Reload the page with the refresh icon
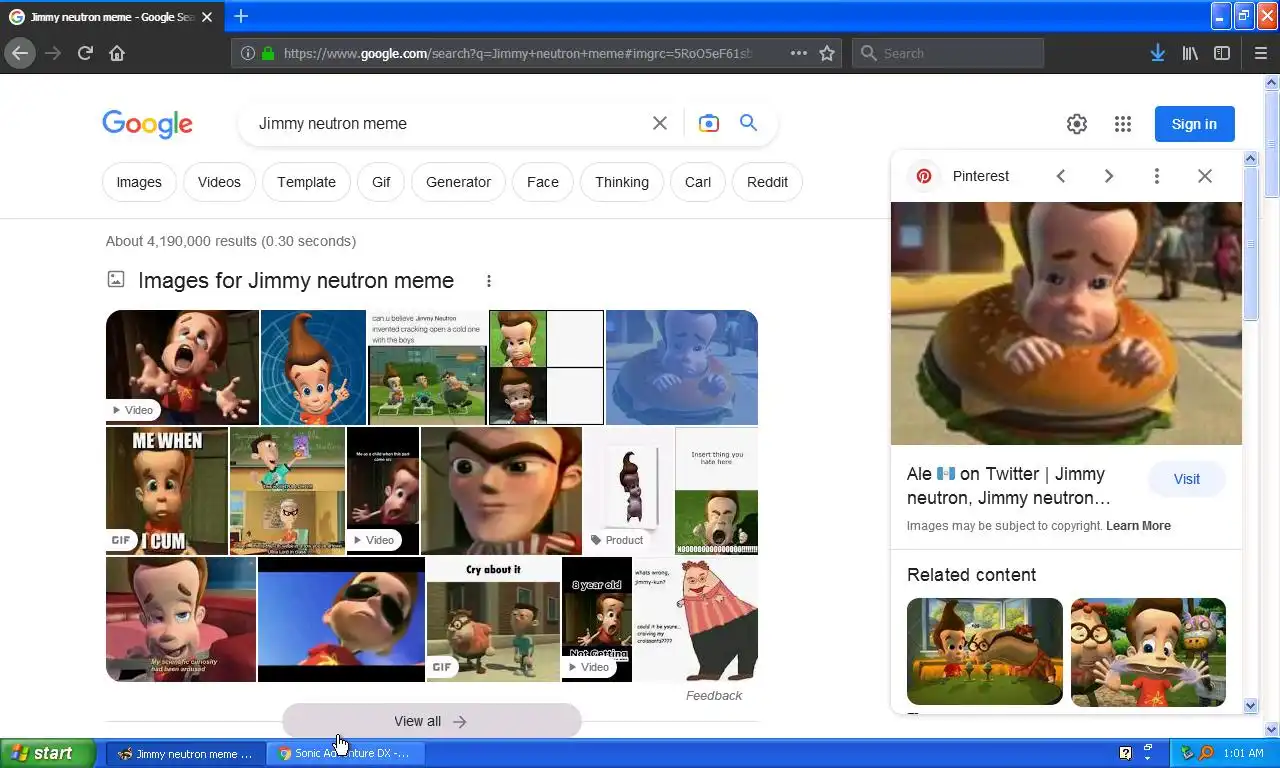1280x768 pixels. tap(85, 53)
